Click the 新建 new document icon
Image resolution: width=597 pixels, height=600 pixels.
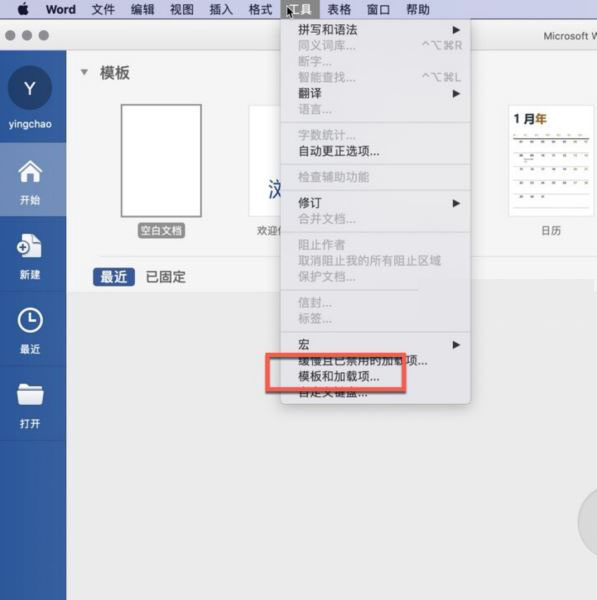(29, 246)
